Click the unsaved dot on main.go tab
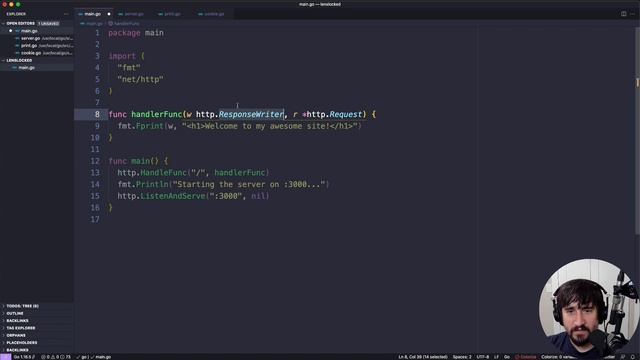This screenshot has width=640, height=360. (x=109, y=14)
